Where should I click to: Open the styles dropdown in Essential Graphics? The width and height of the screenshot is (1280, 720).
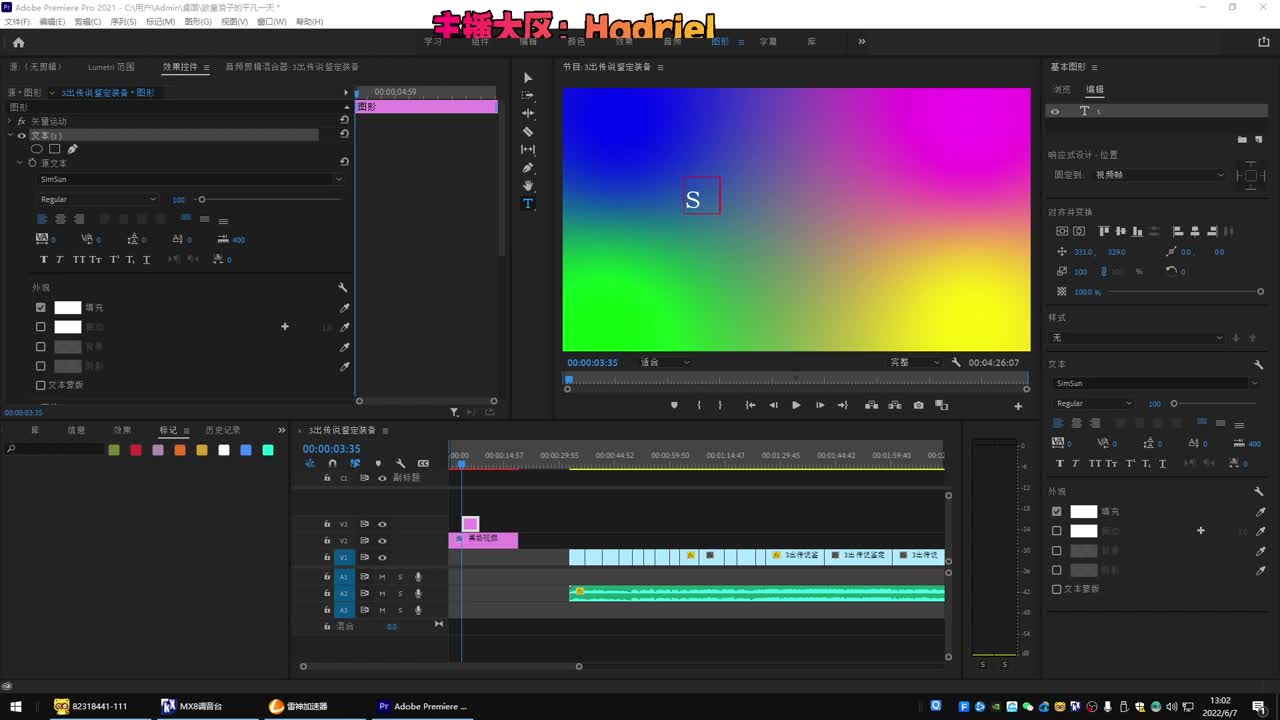coord(1137,338)
